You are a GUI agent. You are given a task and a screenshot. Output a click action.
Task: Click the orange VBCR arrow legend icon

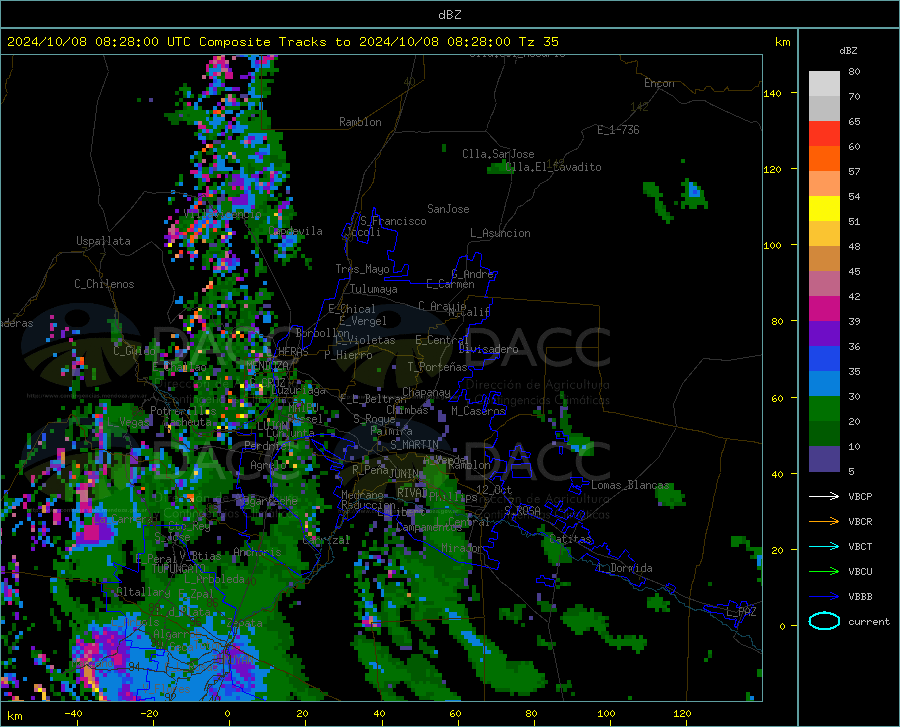point(824,522)
